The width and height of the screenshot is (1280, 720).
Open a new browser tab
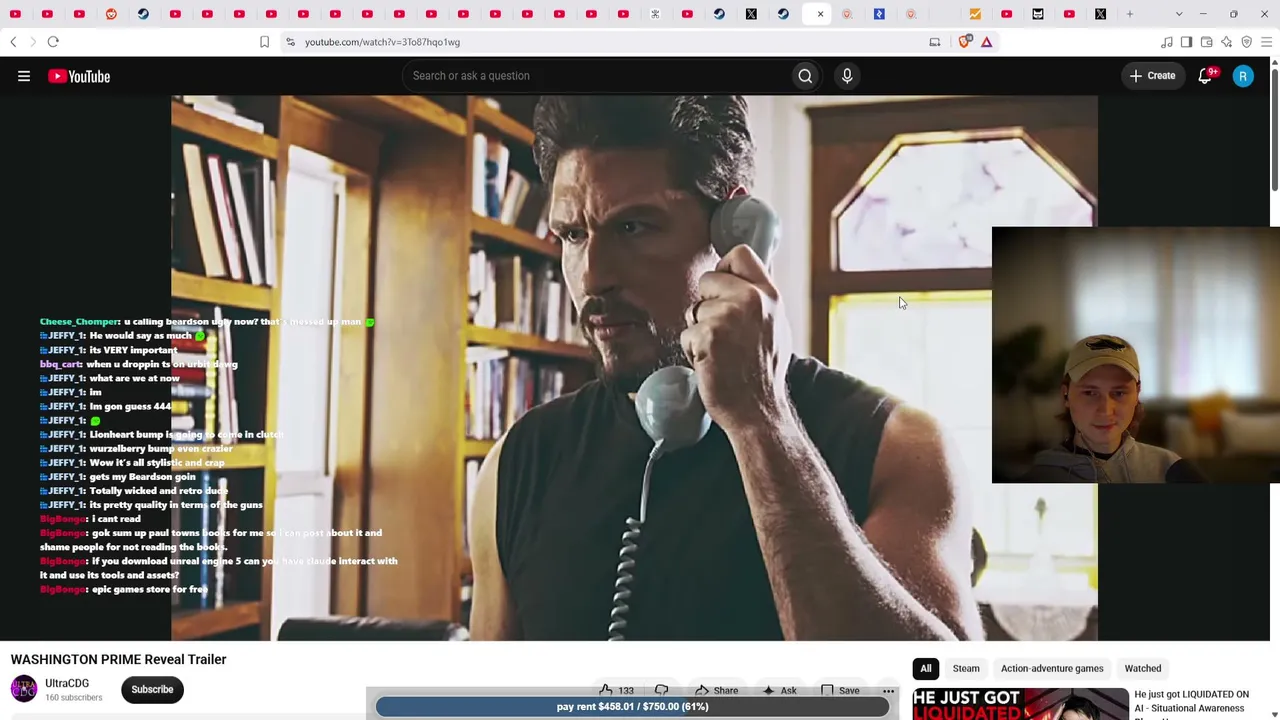click(x=1130, y=14)
